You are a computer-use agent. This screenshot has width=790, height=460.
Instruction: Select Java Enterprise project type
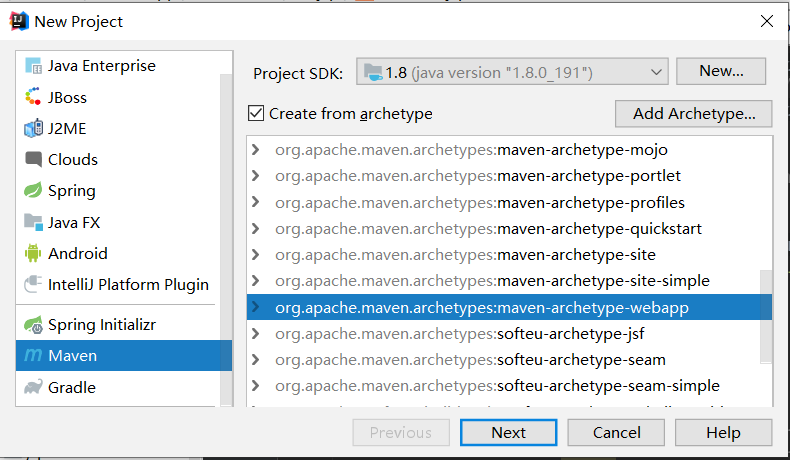(101, 66)
